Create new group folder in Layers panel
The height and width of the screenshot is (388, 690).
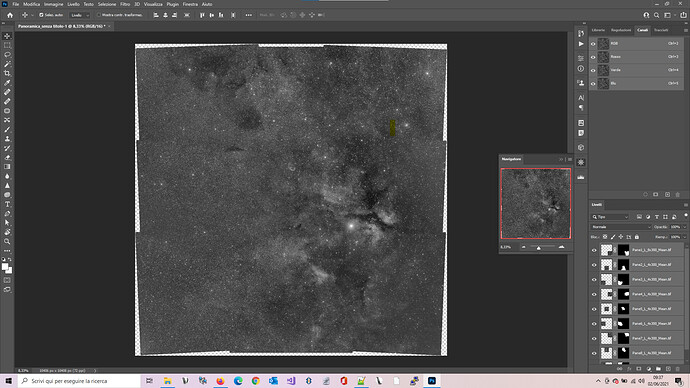pyautogui.click(x=658, y=369)
